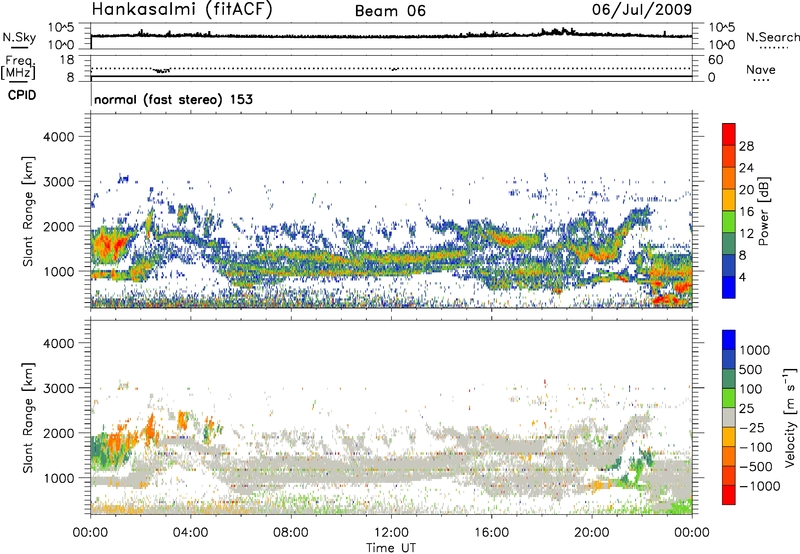
Task: Click the 'N.Sky' legend label
Action: (x=19, y=37)
